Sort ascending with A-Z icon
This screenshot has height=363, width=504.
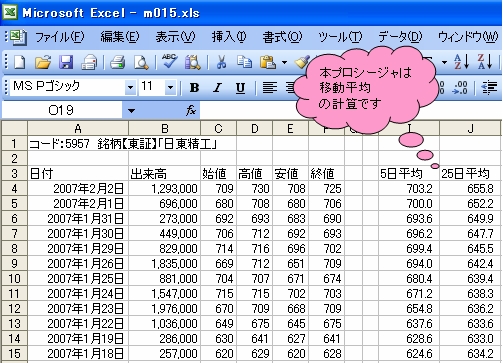pyautogui.click(x=462, y=61)
